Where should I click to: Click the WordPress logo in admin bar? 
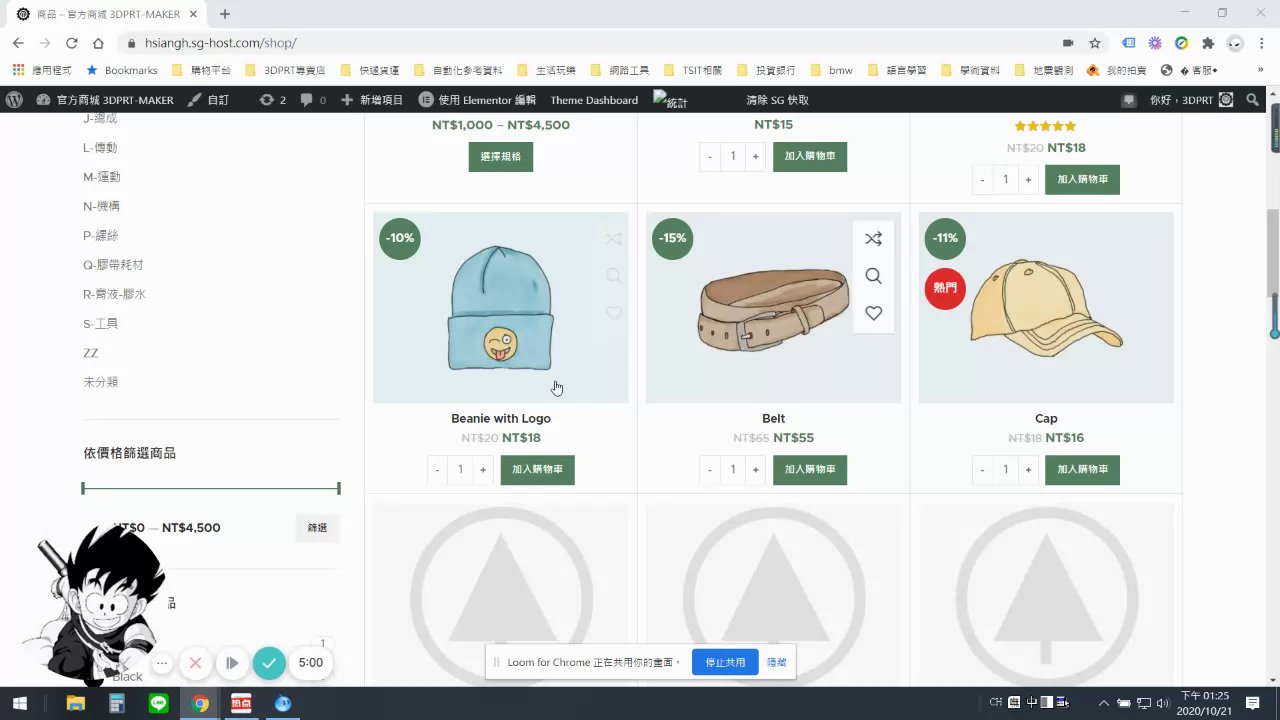pyautogui.click(x=14, y=100)
